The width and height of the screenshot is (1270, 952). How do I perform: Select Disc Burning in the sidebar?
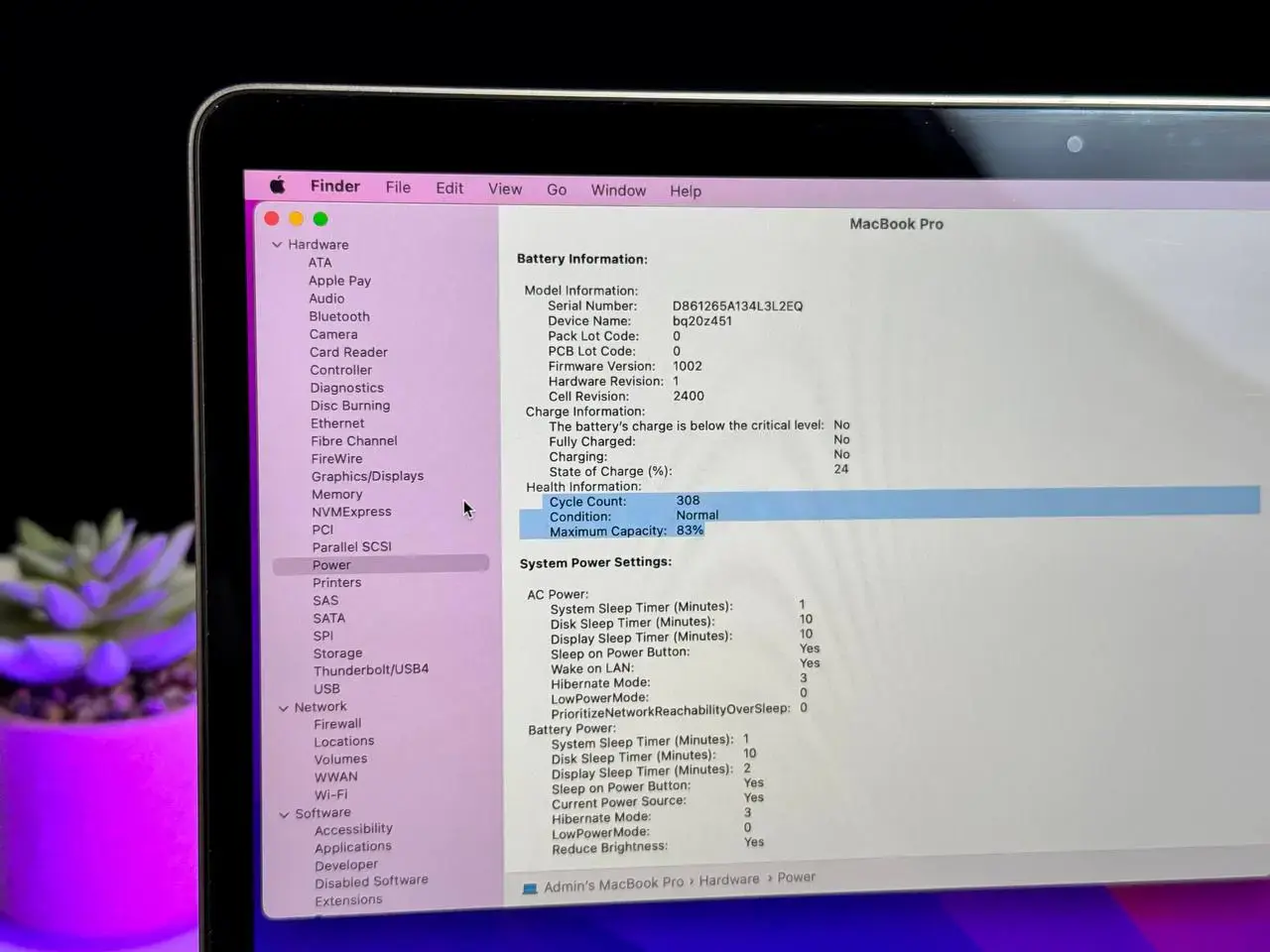tap(350, 406)
